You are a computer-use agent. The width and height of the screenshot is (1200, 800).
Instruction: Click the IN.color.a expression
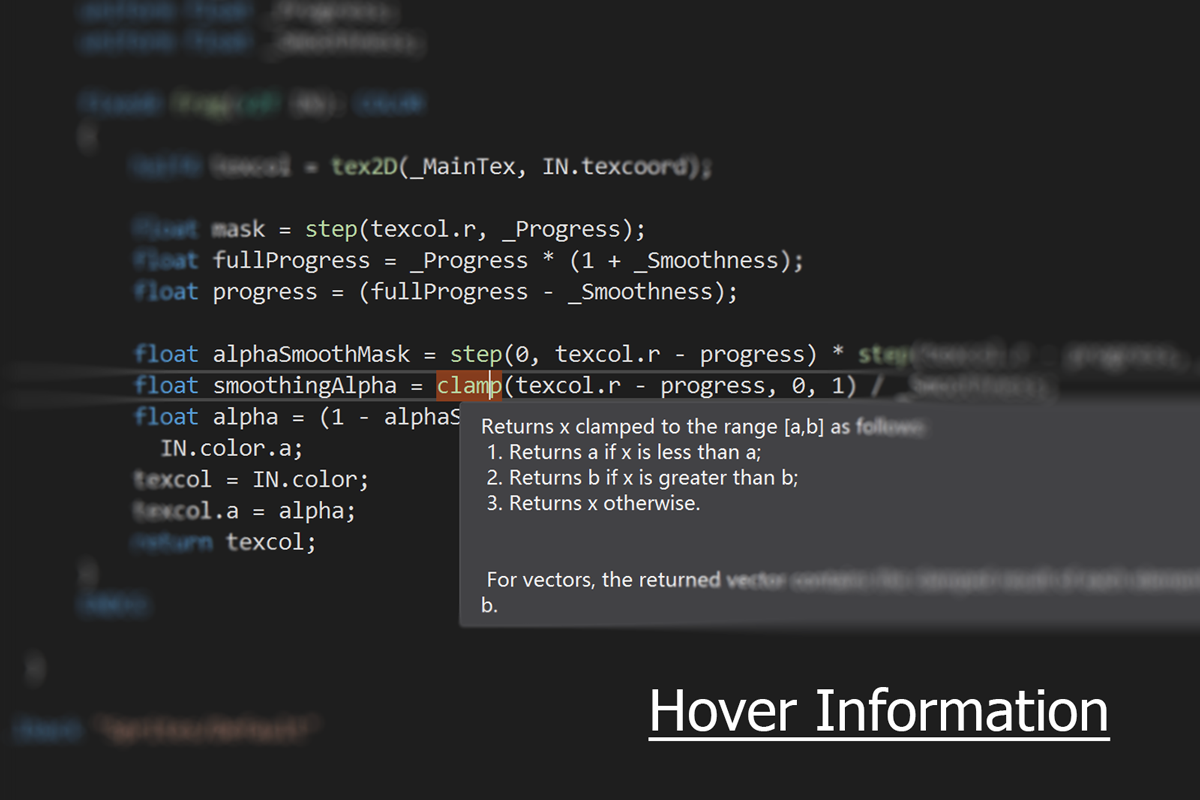click(x=231, y=447)
